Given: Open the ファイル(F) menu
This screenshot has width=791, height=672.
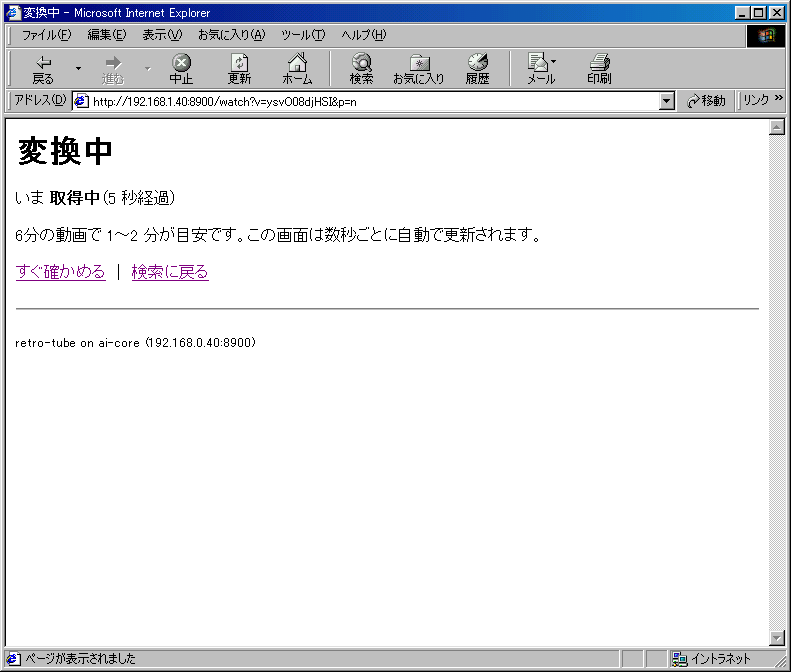Looking at the screenshot, I should [46, 35].
